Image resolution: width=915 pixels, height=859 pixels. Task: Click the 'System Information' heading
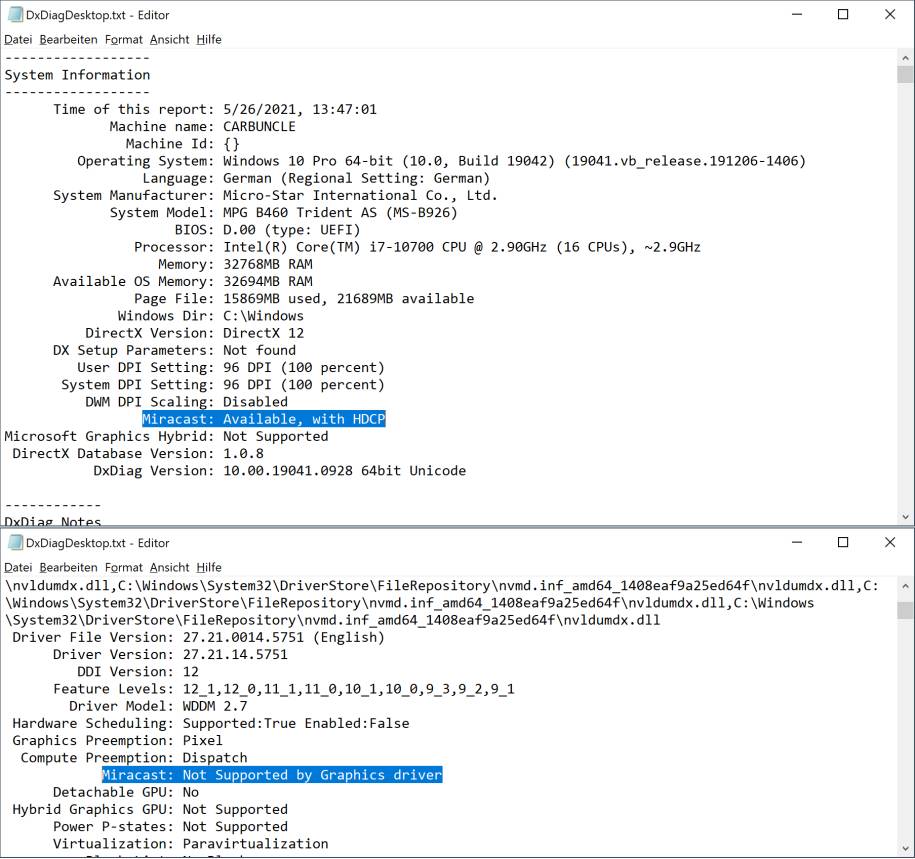pos(77,75)
